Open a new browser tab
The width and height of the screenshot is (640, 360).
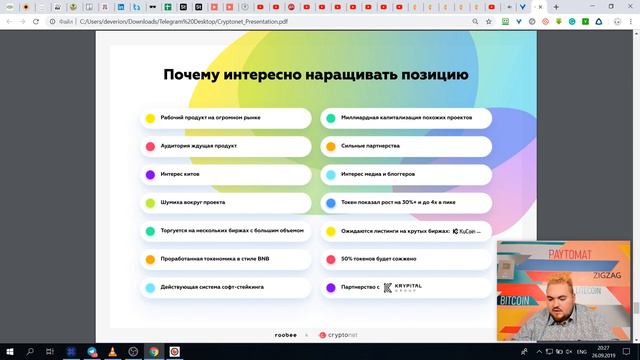556,7
